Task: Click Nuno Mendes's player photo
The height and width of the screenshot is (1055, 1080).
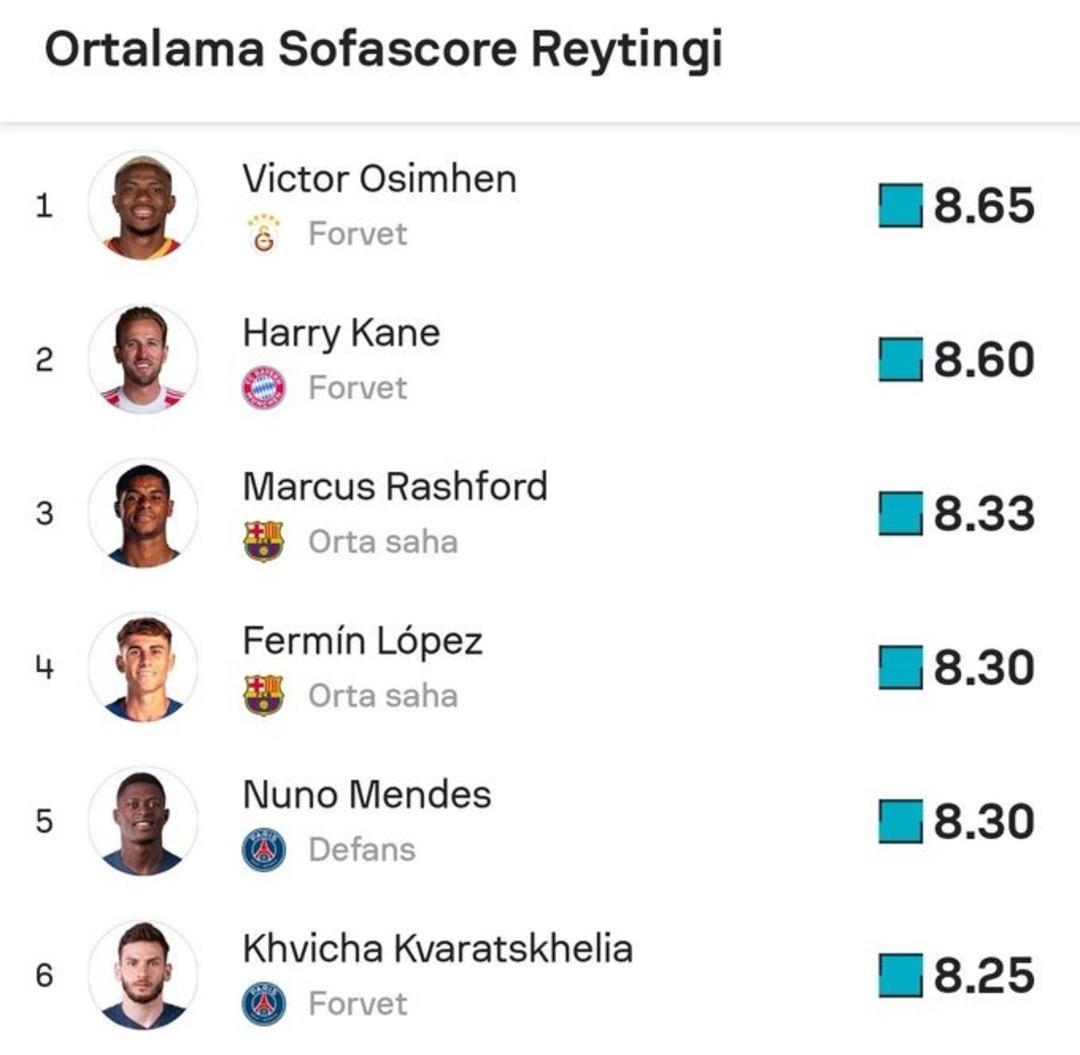Action: [143, 822]
